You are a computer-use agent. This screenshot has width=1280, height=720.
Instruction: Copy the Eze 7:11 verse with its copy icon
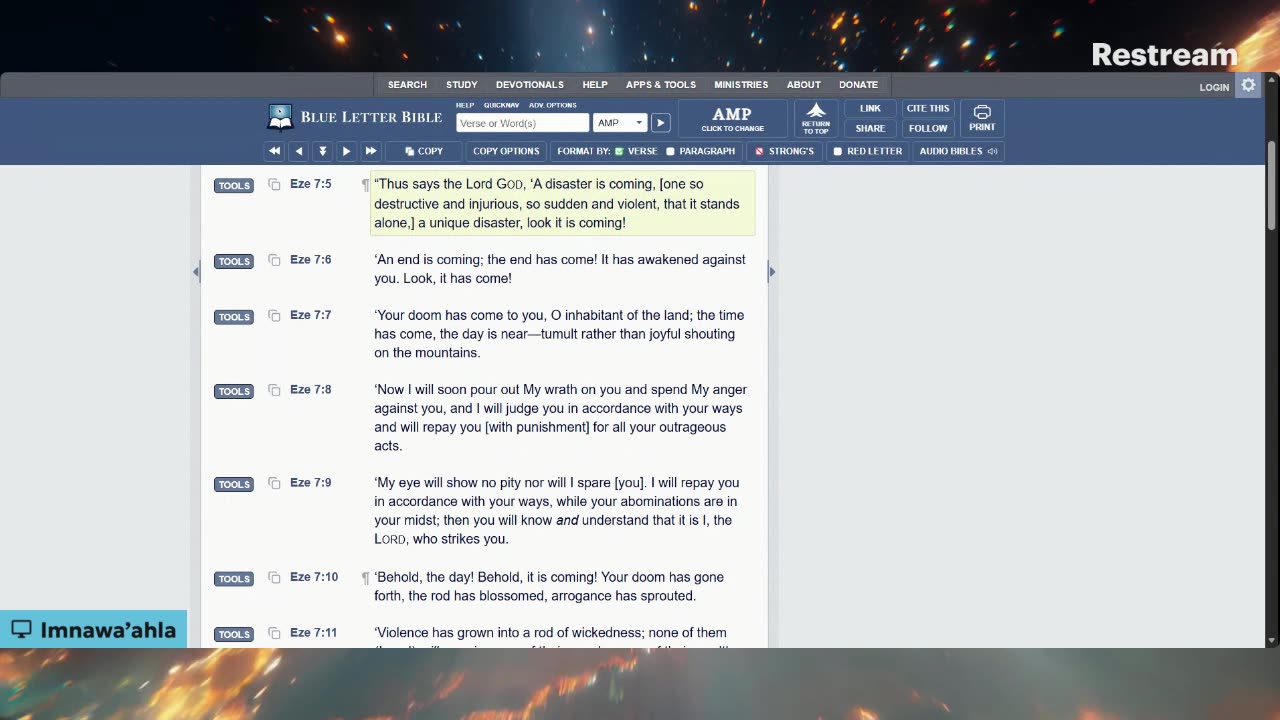[274, 633]
